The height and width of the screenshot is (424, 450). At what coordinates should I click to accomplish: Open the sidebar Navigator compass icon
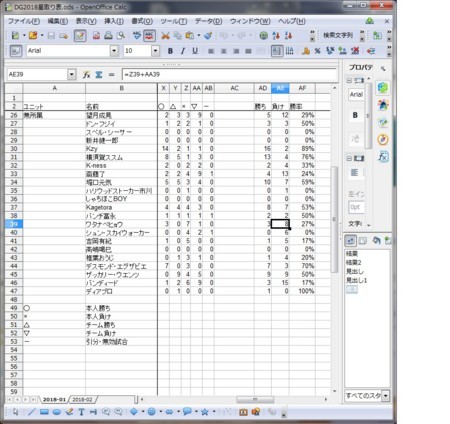[x=383, y=139]
